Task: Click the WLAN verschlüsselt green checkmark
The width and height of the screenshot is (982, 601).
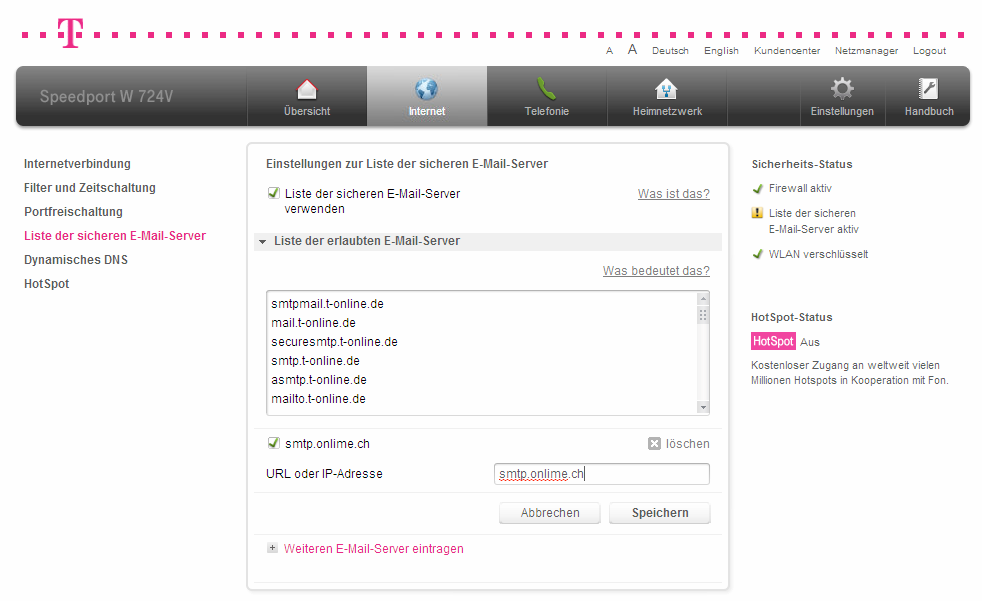Action: pyautogui.click(x=758, y=254)
